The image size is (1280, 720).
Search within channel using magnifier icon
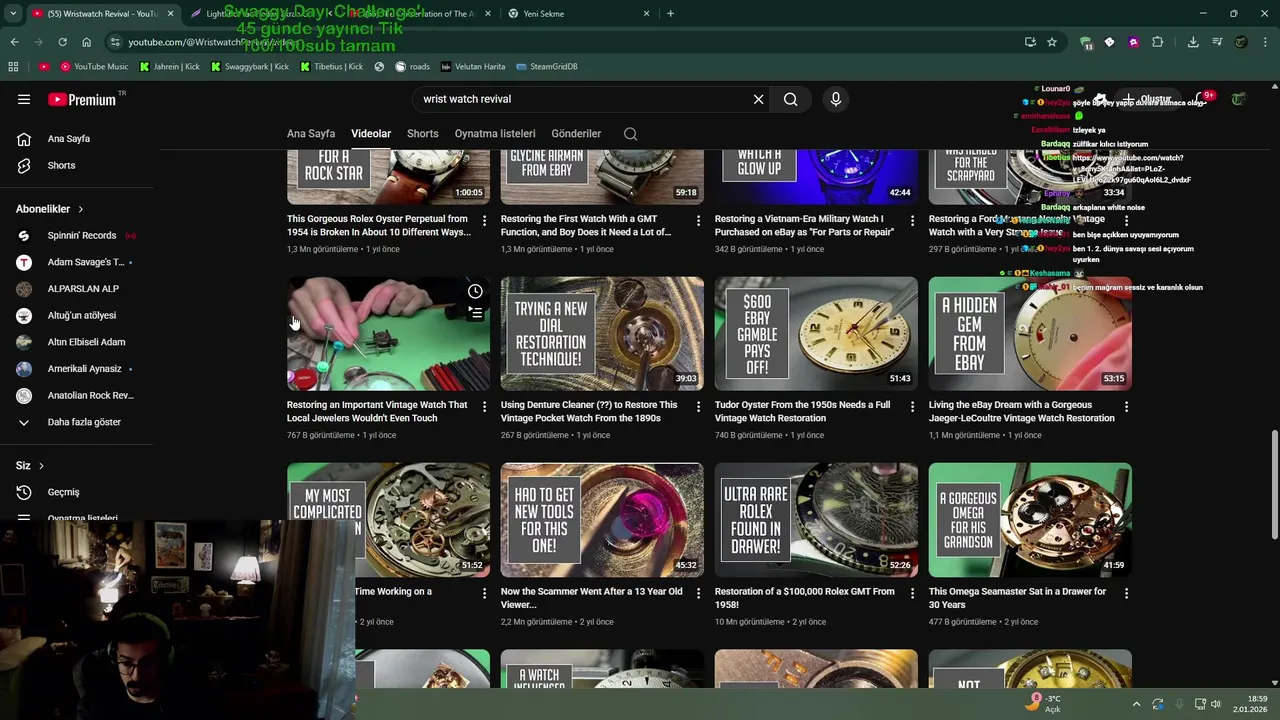(x=630, y=134)
